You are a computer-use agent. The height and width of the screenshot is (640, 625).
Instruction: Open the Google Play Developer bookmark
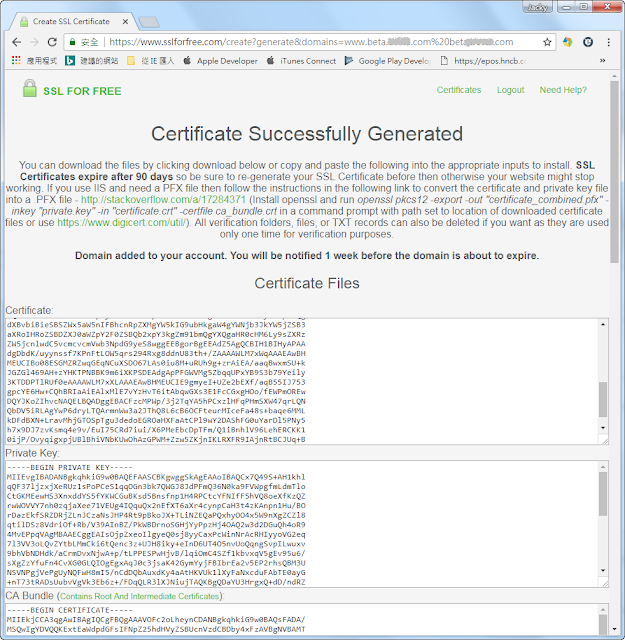387,61
